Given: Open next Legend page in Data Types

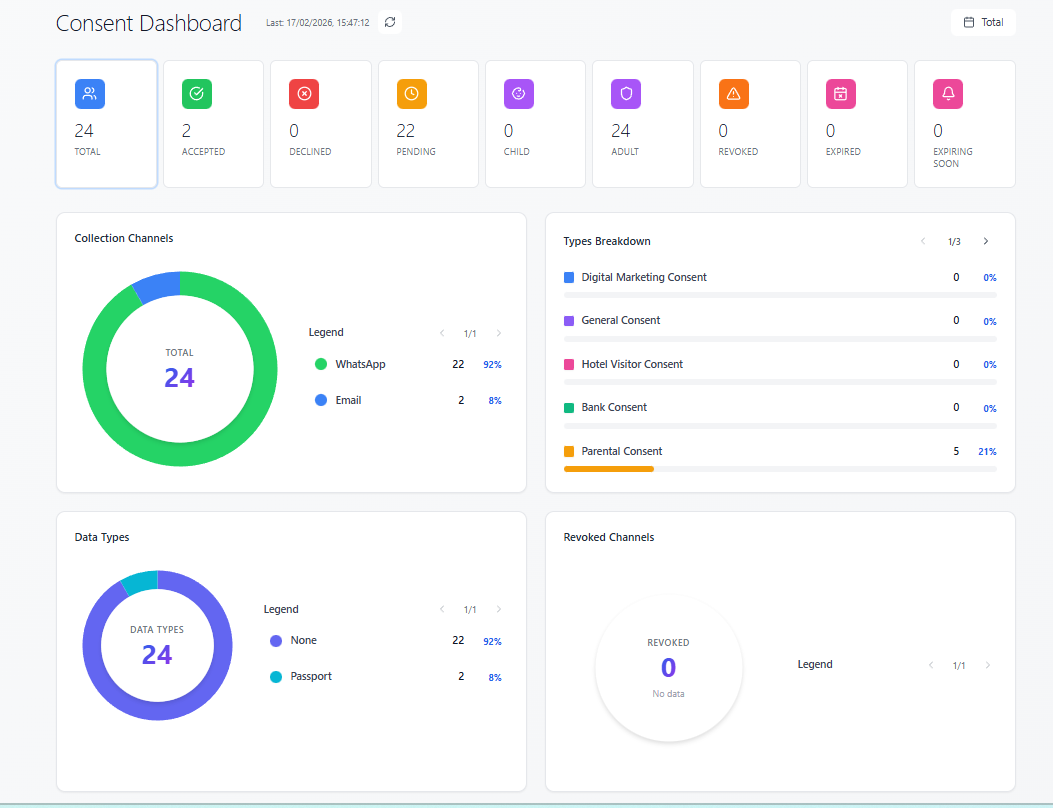Looking at the screenshot, I should point(498,609).
